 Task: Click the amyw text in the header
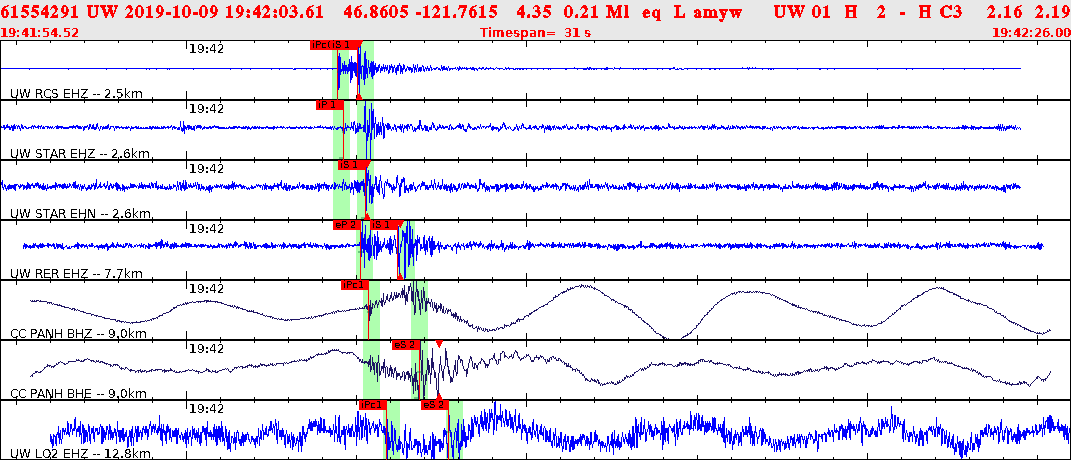point(718,12)
